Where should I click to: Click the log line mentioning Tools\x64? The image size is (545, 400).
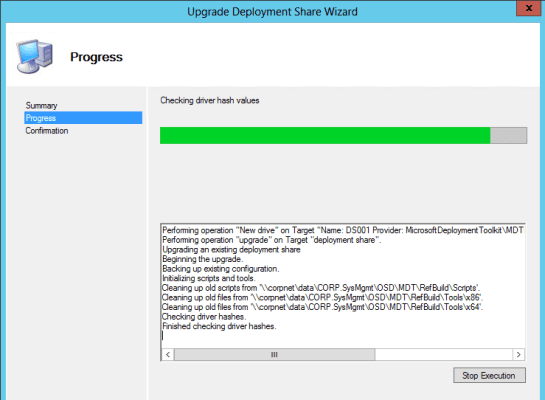323,307
